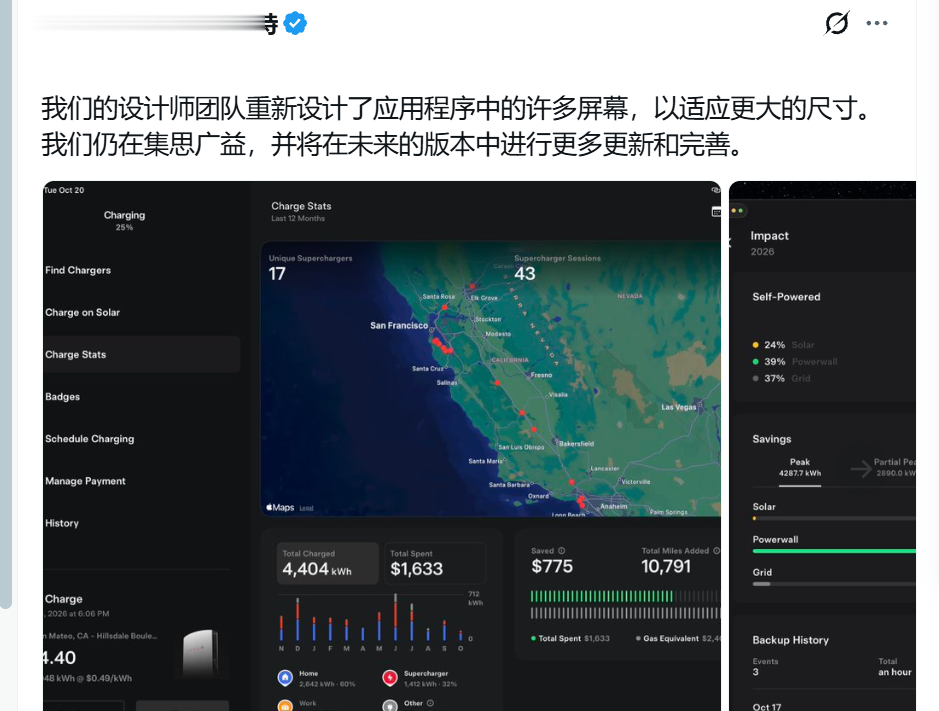Click the Apple Maps logo on map

click(280, 507)
